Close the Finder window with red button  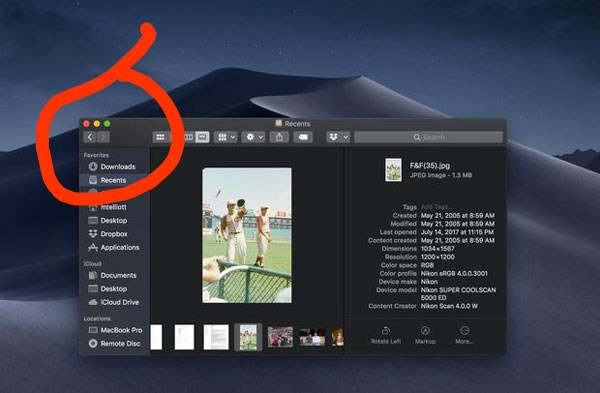[86, 124]
